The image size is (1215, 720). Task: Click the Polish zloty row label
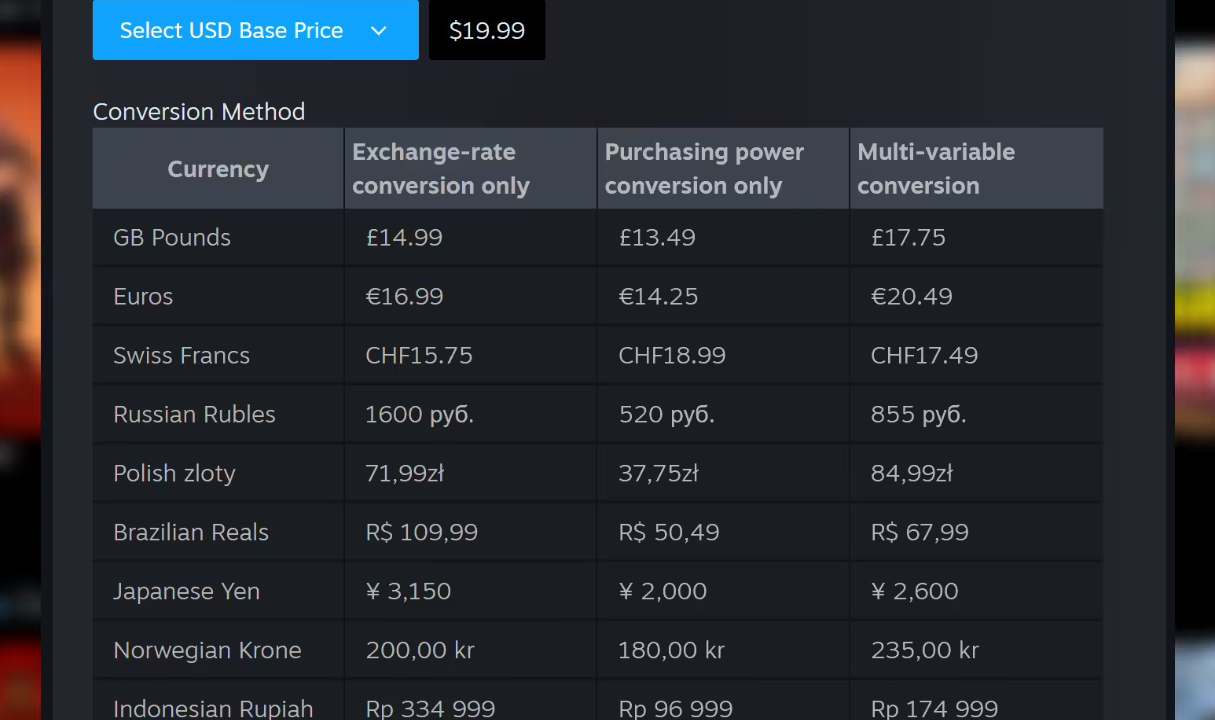[174, 474]
